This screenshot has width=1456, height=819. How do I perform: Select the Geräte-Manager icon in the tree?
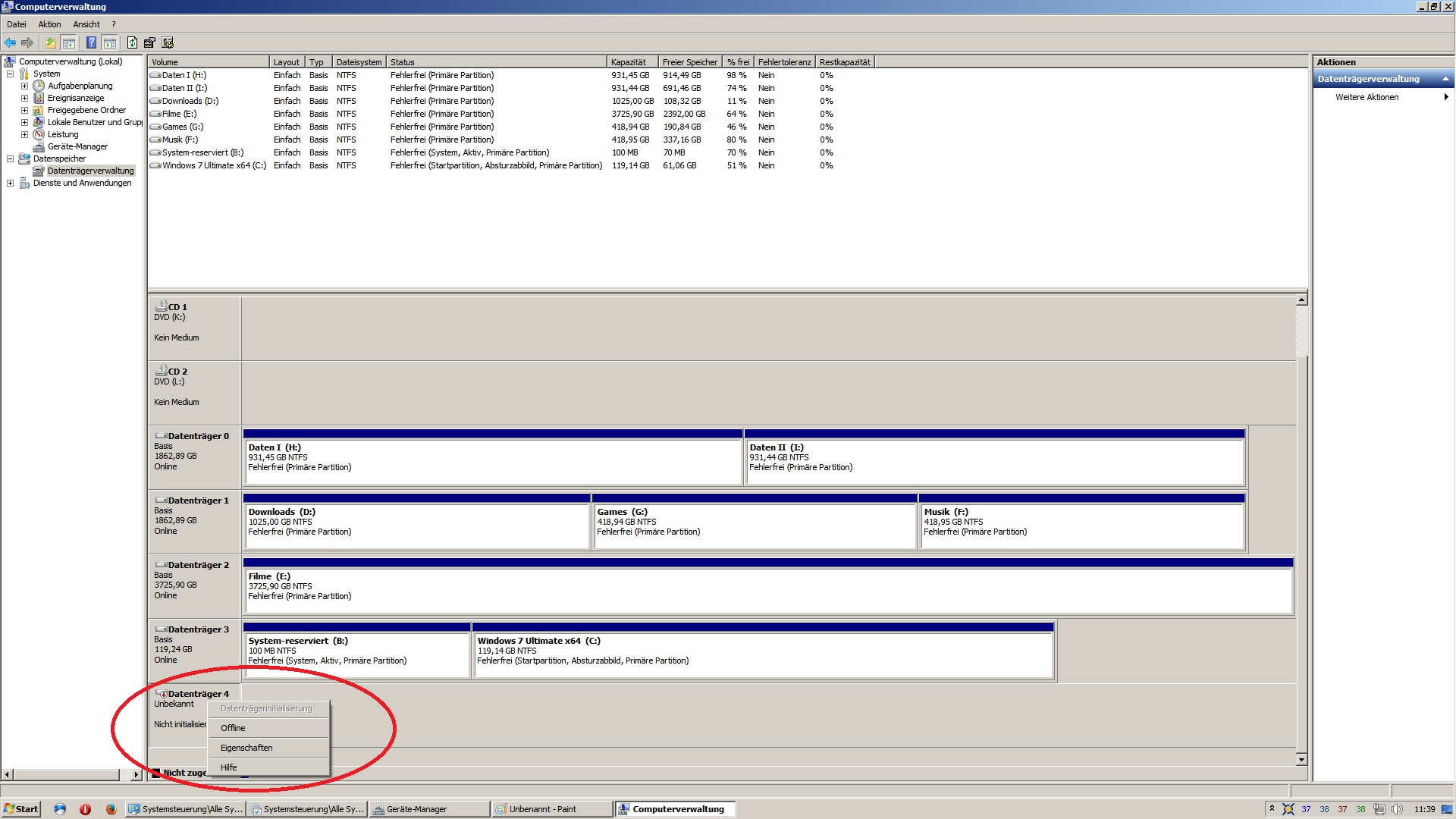[39, 146]
